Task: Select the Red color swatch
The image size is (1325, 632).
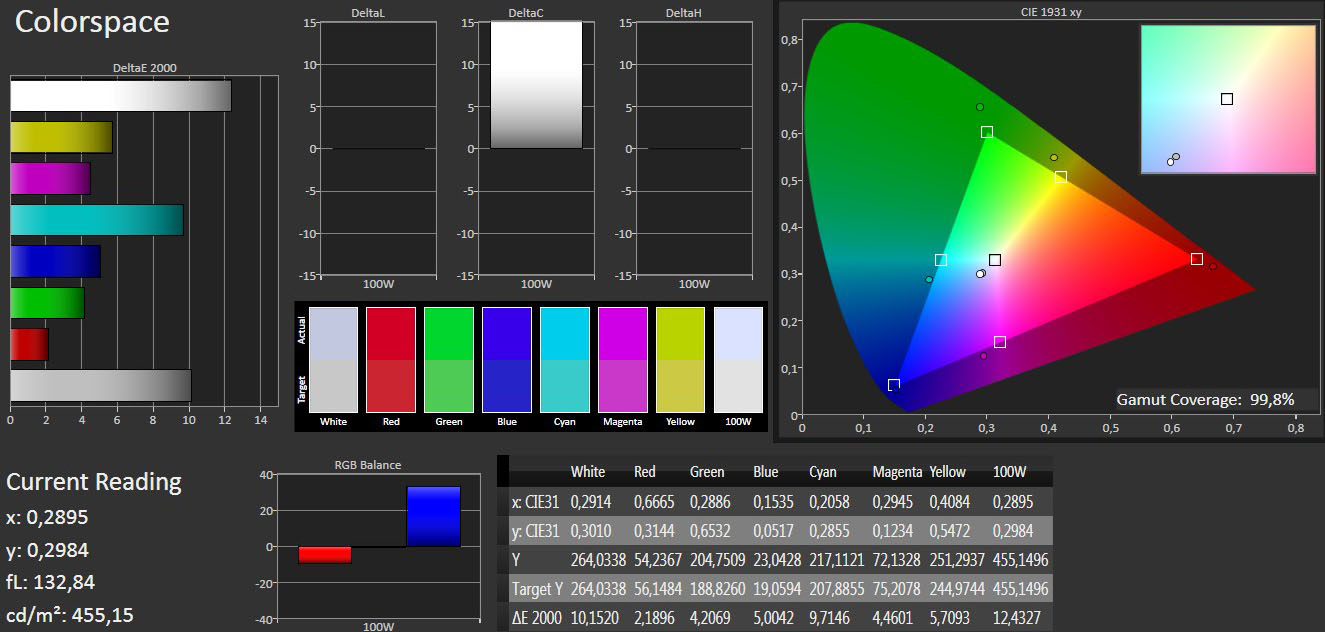Action: coord(391,360)
